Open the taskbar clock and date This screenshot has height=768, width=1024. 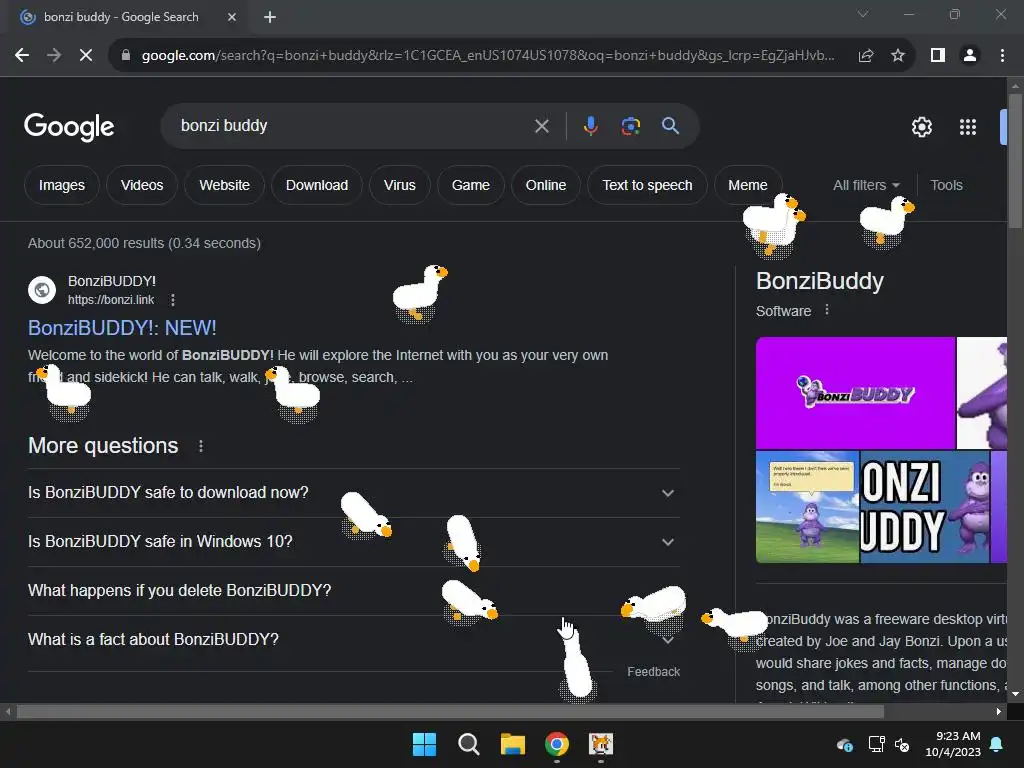pyautogui.click(x=953, y=744)
